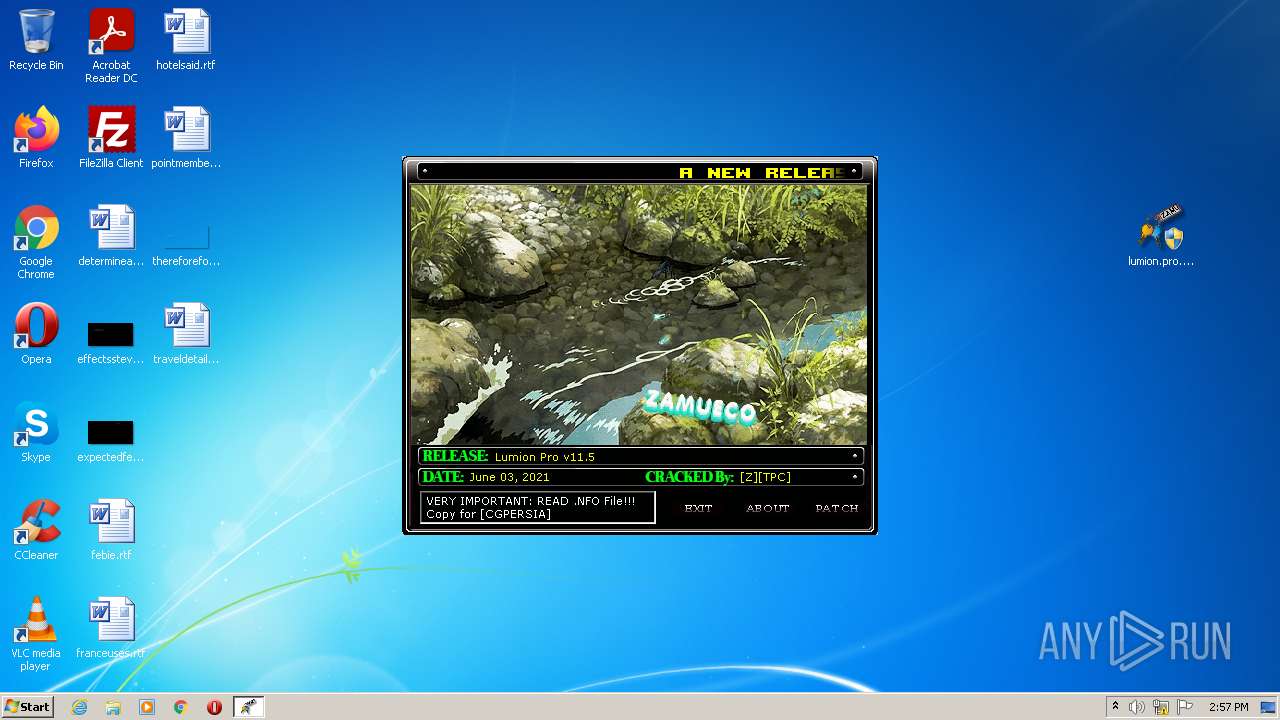Launch Firefox from desktop shortcut
Screen dimensions: 1280x720
(36, 138)
